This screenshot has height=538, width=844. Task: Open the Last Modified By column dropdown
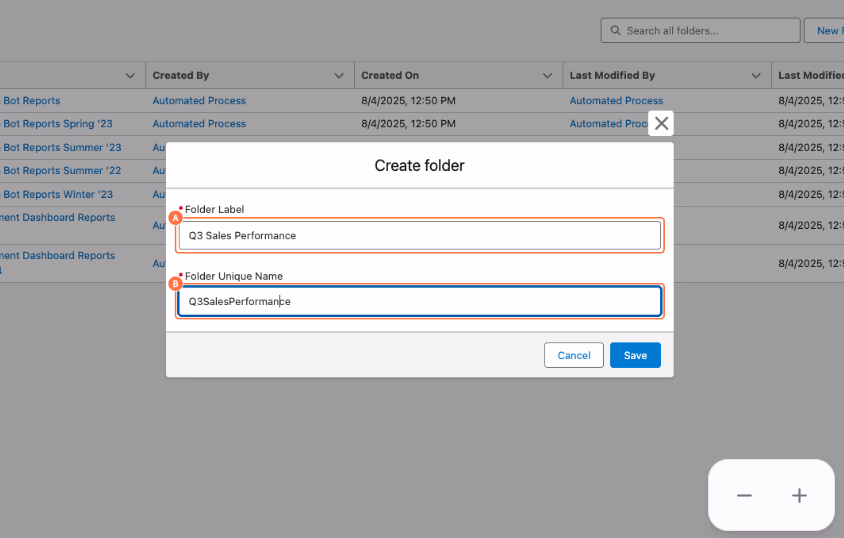pos(756,76)
